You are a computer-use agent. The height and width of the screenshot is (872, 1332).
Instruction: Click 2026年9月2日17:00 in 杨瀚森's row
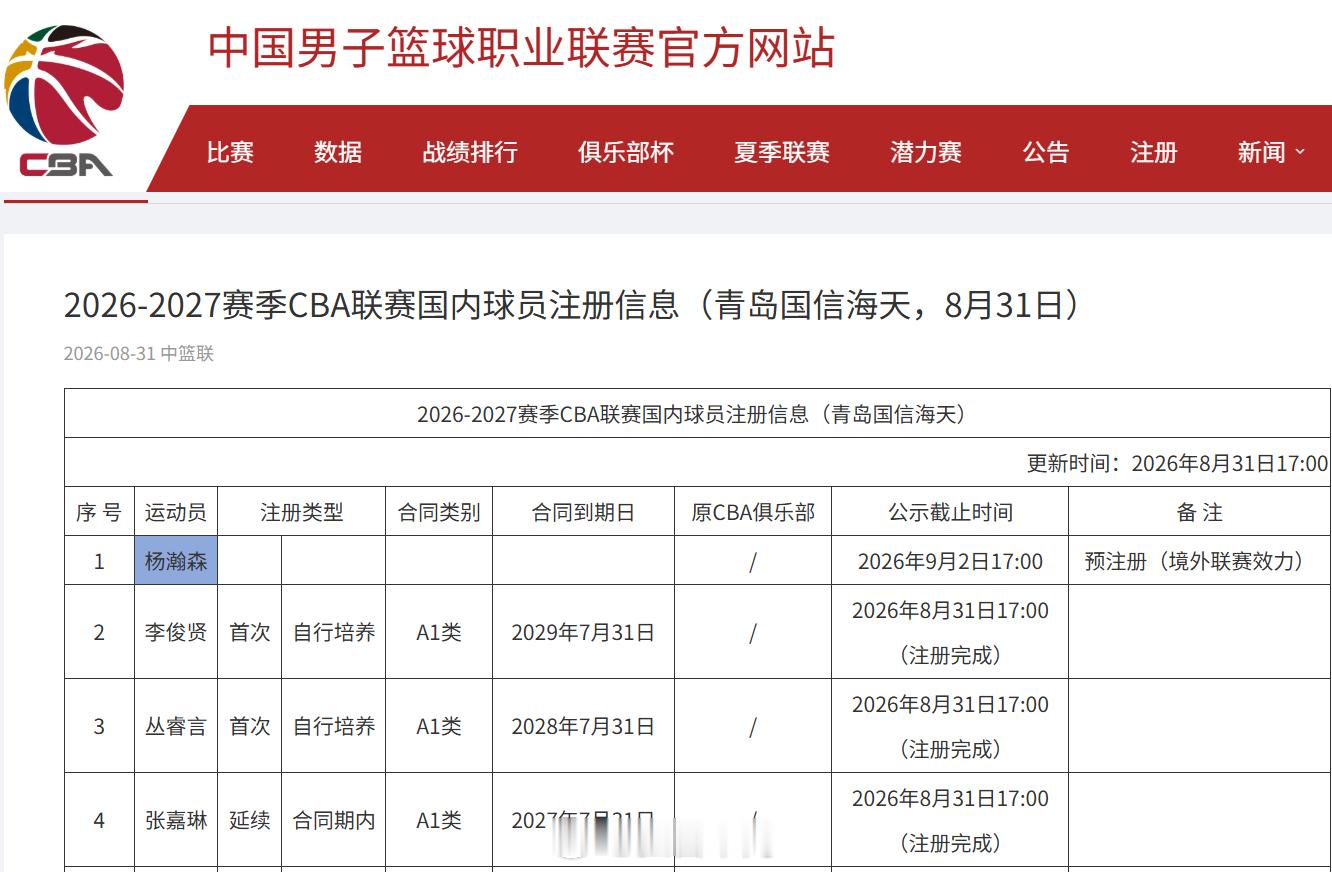(x=950, y=561)
